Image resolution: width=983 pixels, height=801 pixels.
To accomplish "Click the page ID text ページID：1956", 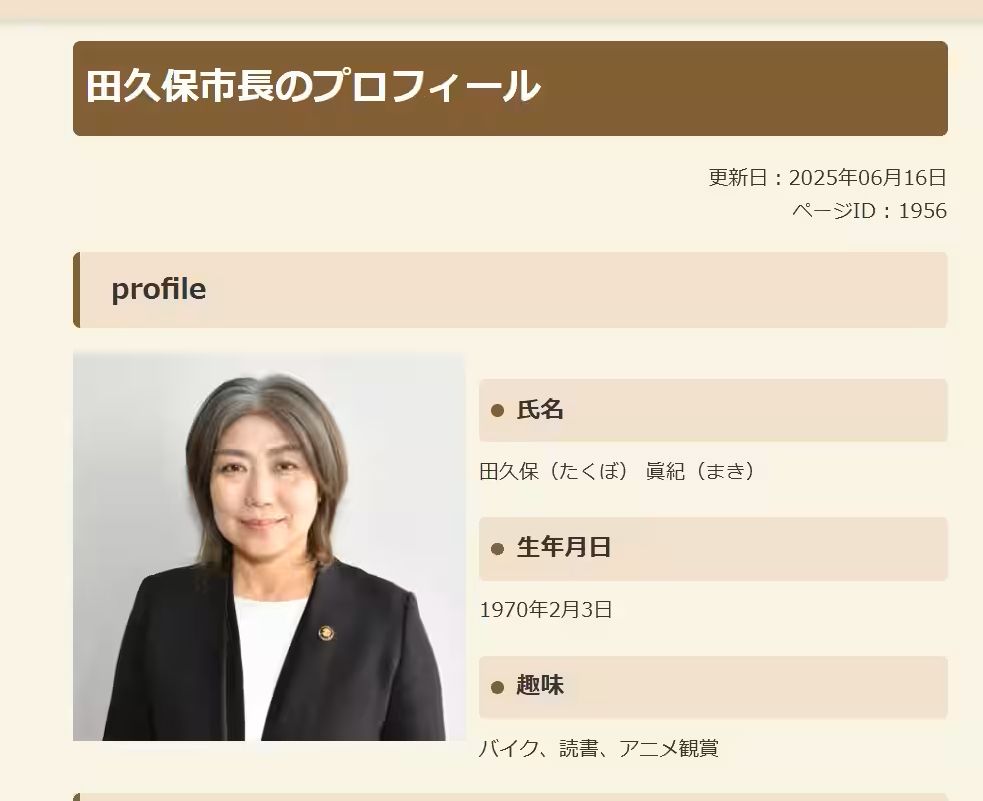I will tap(869, 211).
